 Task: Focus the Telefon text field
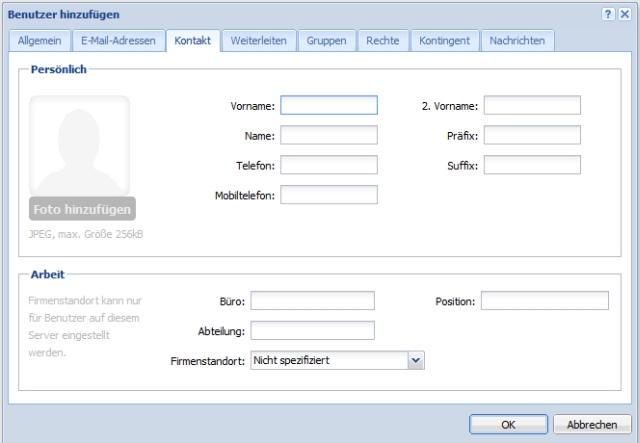(328, 165)
